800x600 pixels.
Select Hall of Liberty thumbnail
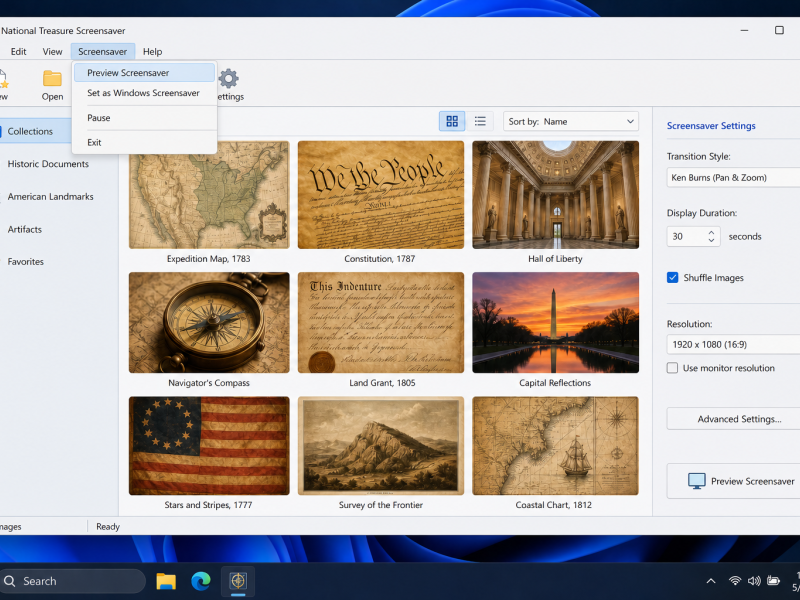pos(556,195)
